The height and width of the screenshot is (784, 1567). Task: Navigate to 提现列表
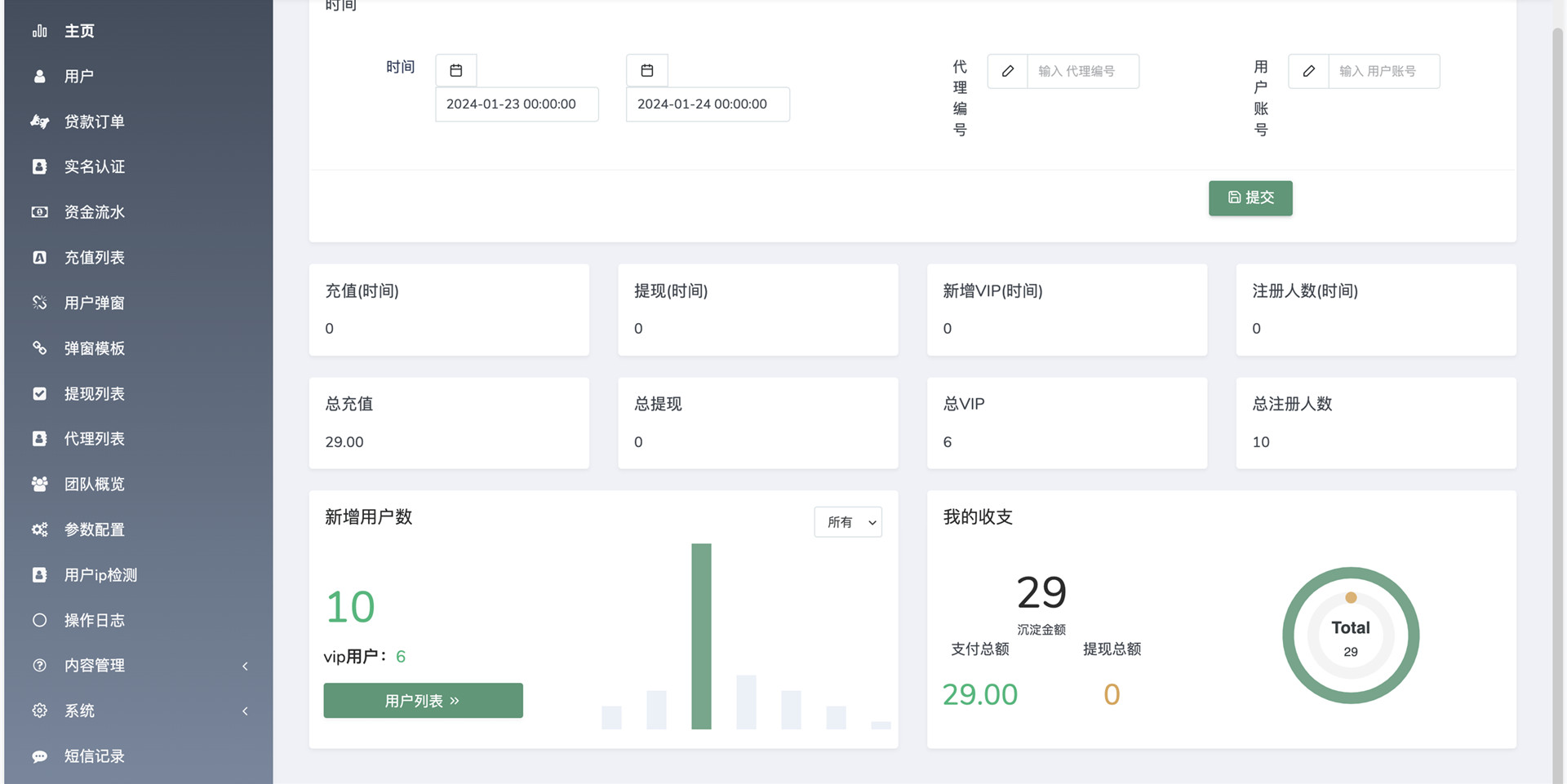(139, 393)
